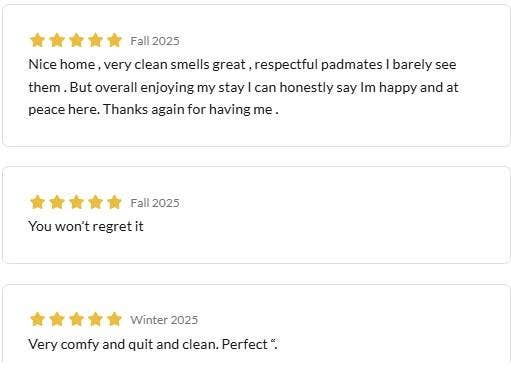Click the fourth star of the Winter 2025 review
Screen dimensions: 511x380
tap(96, 319)
